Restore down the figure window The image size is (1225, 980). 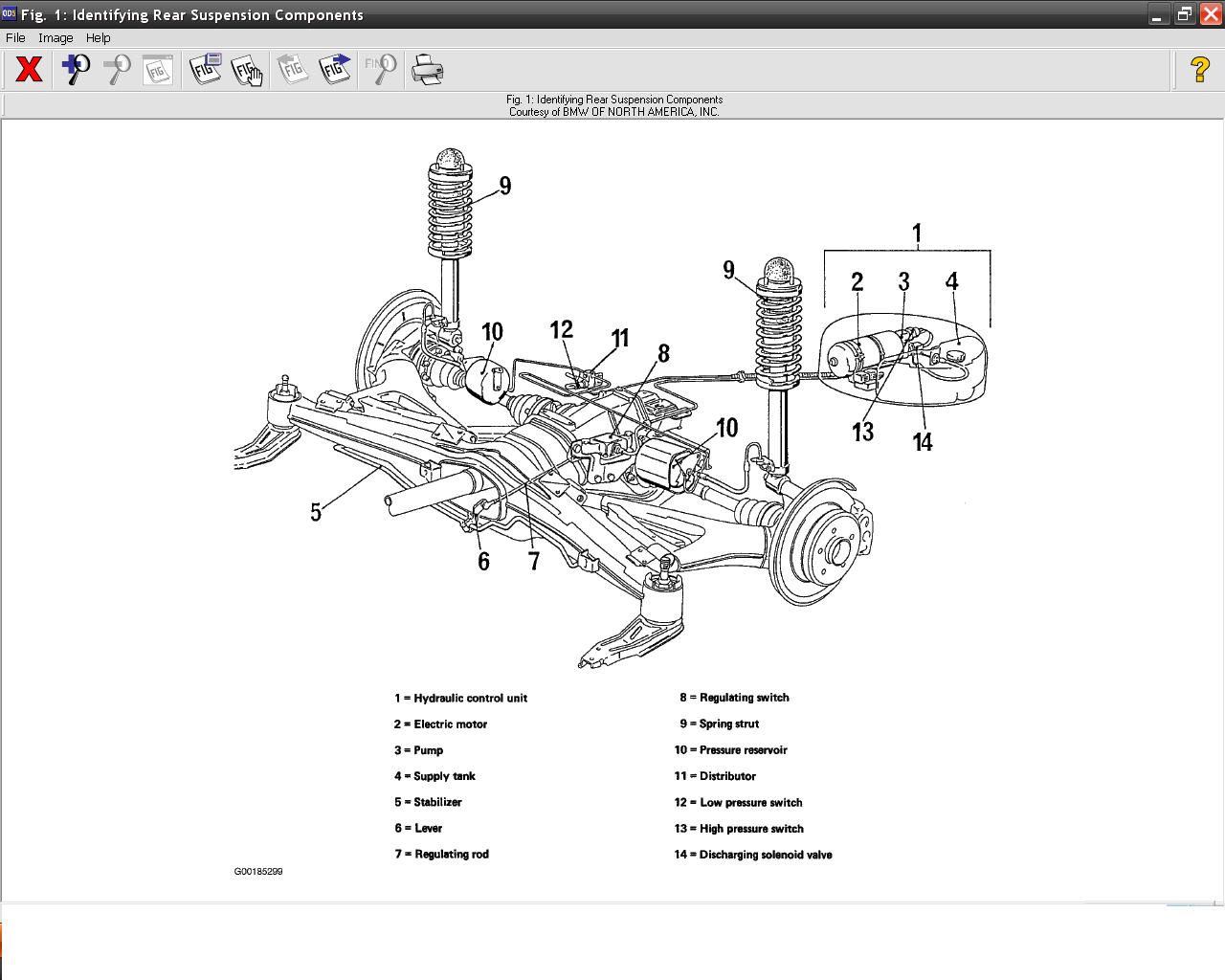(1184, 14)
